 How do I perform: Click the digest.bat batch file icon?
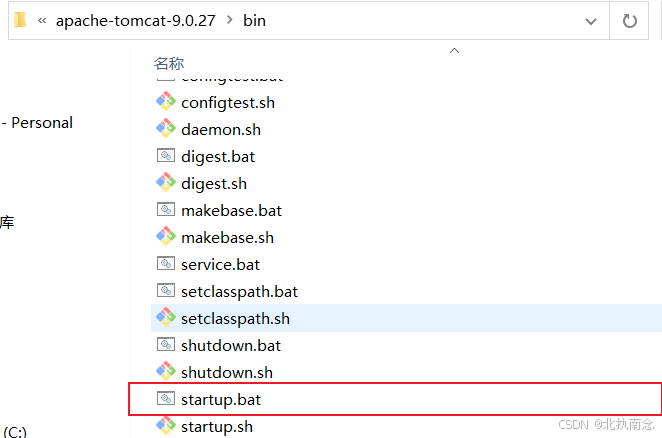166,156
